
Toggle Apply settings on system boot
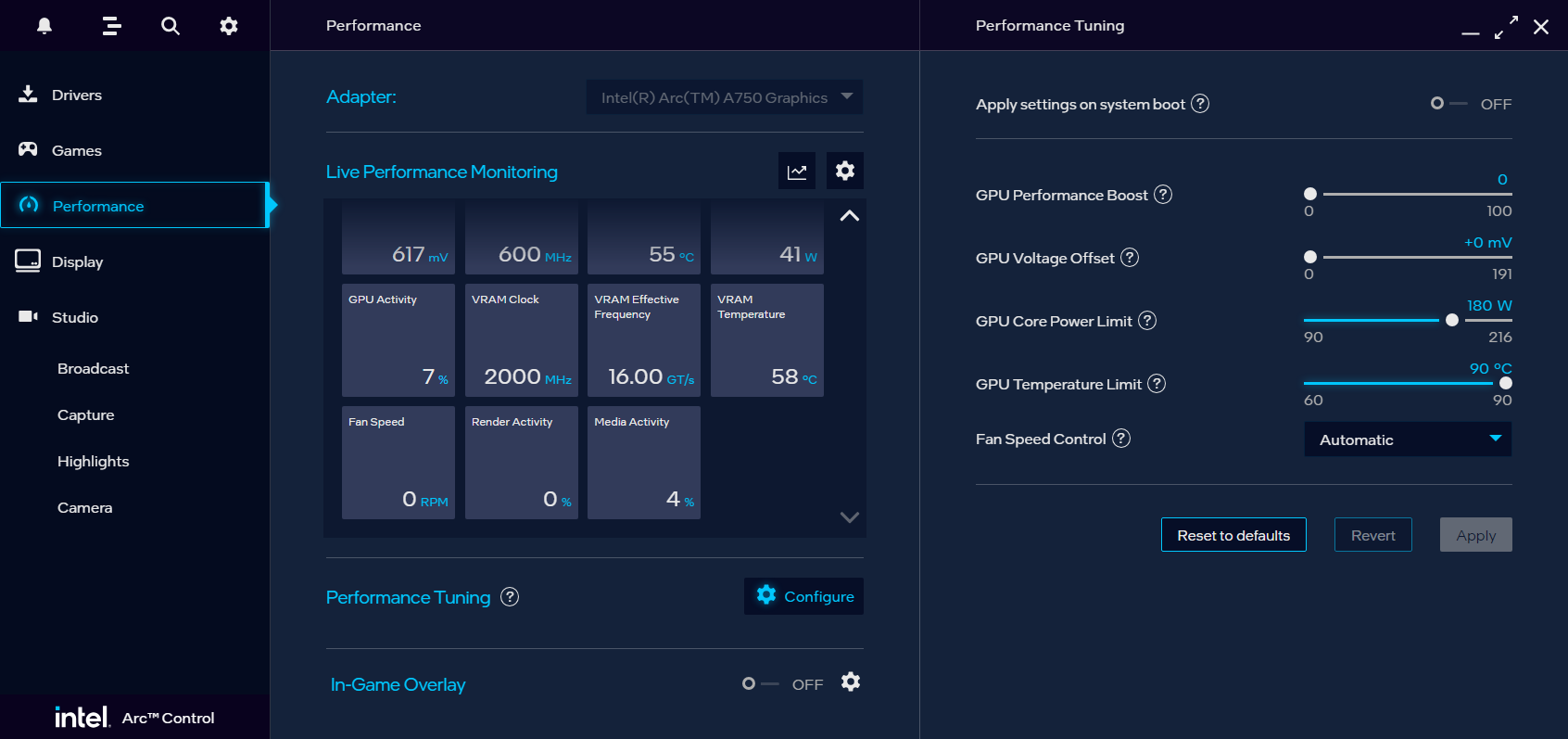tap(1448, 104)
